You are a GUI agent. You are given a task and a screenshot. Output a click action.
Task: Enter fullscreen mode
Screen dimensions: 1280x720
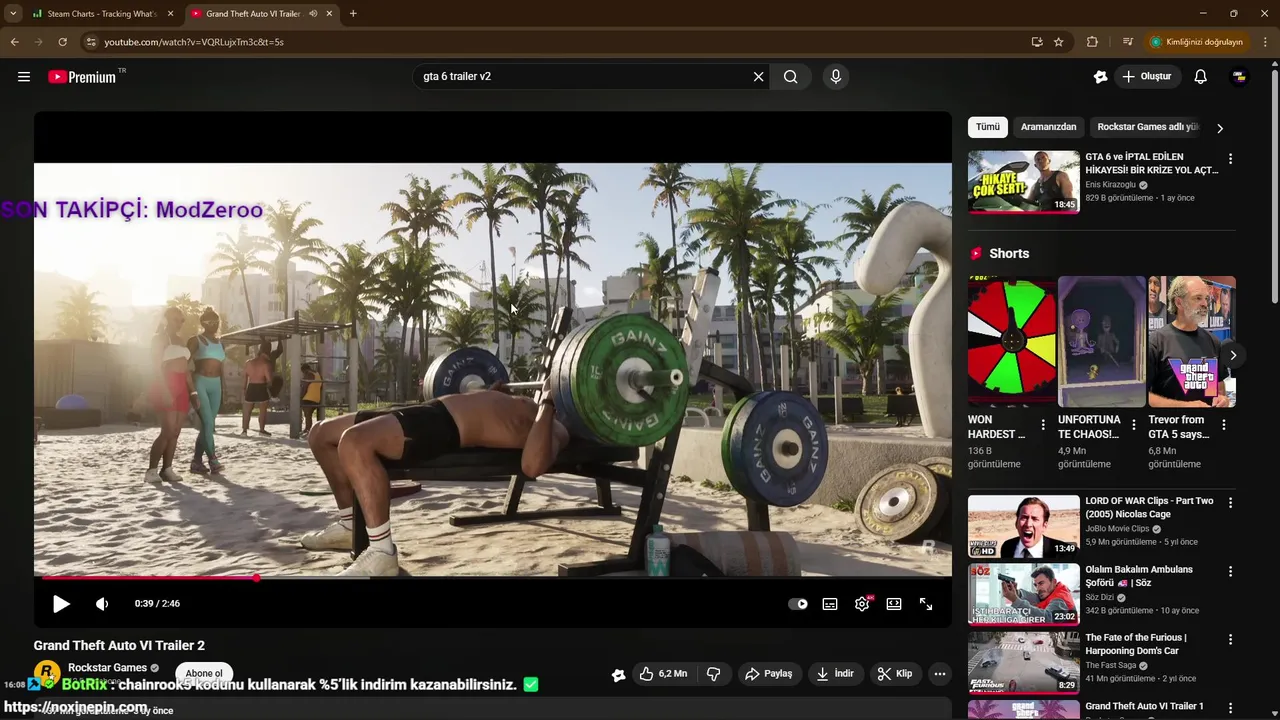point(926,604)
